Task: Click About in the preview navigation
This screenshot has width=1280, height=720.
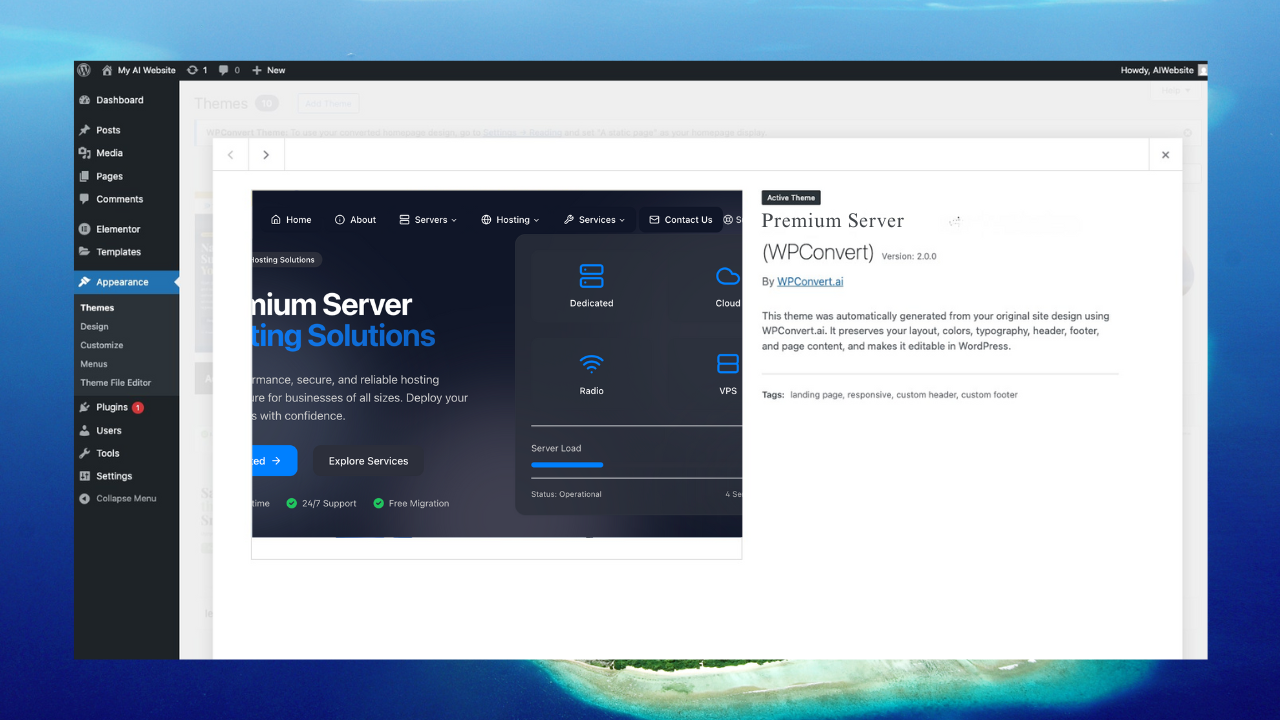Action: [x=355, y=220]
